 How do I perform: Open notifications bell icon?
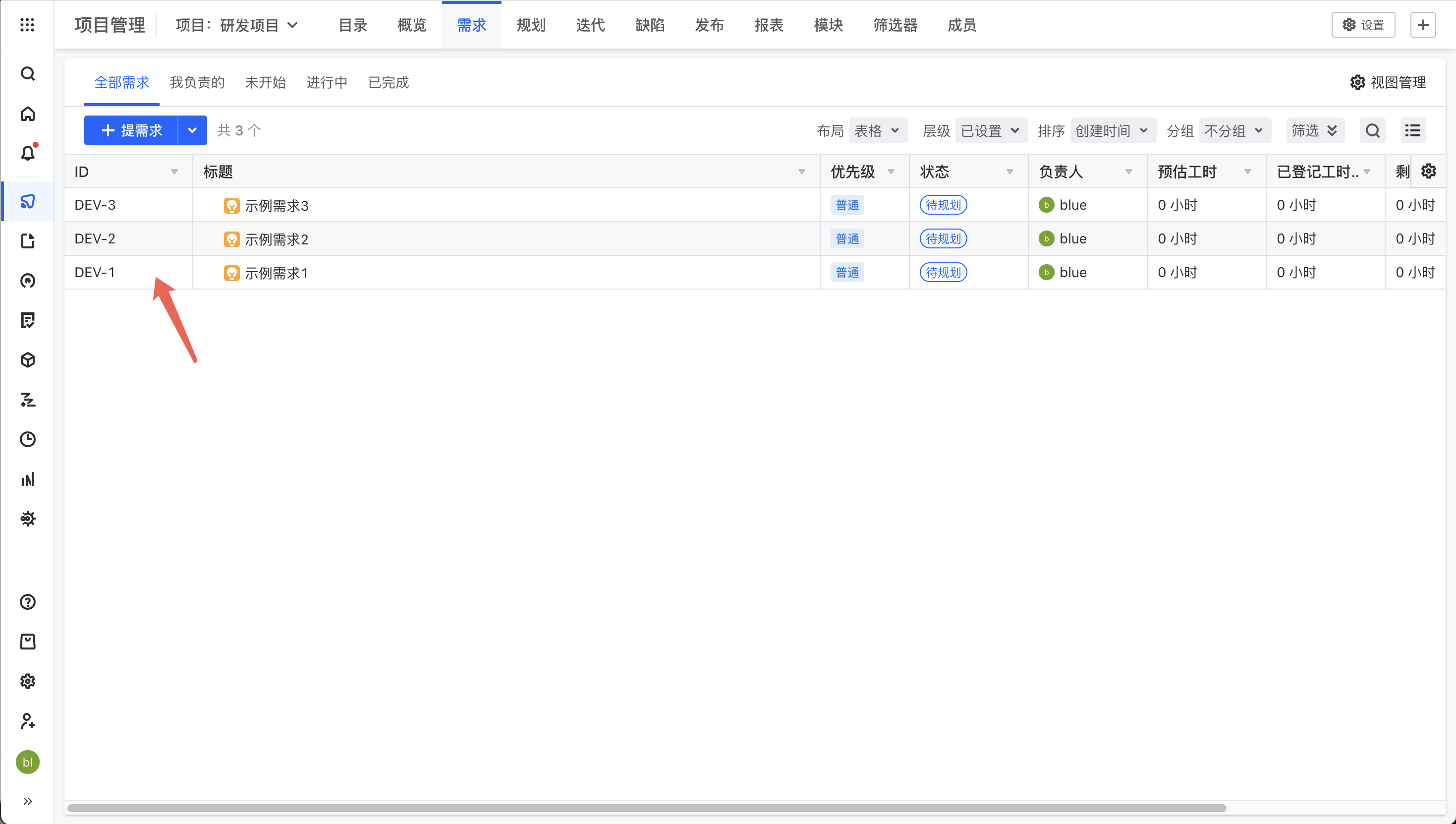coord(28,153)
